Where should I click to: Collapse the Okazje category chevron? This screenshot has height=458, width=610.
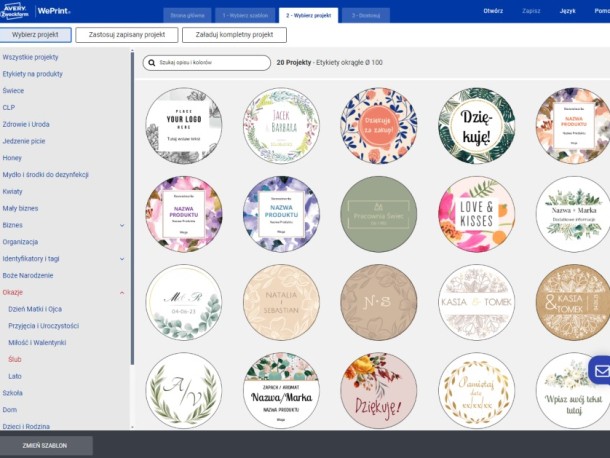(x=122, y=293)
